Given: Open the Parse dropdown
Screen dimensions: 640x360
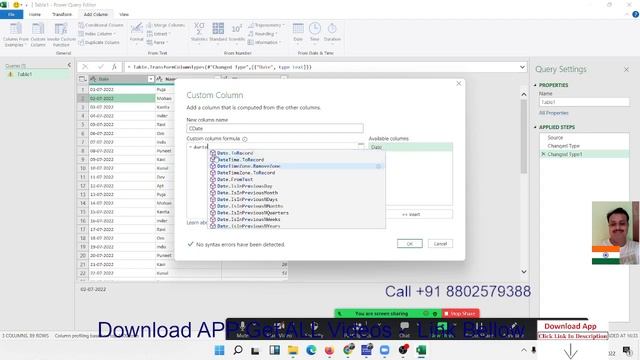Looking at the screenshot, I should tap(158, 42).
